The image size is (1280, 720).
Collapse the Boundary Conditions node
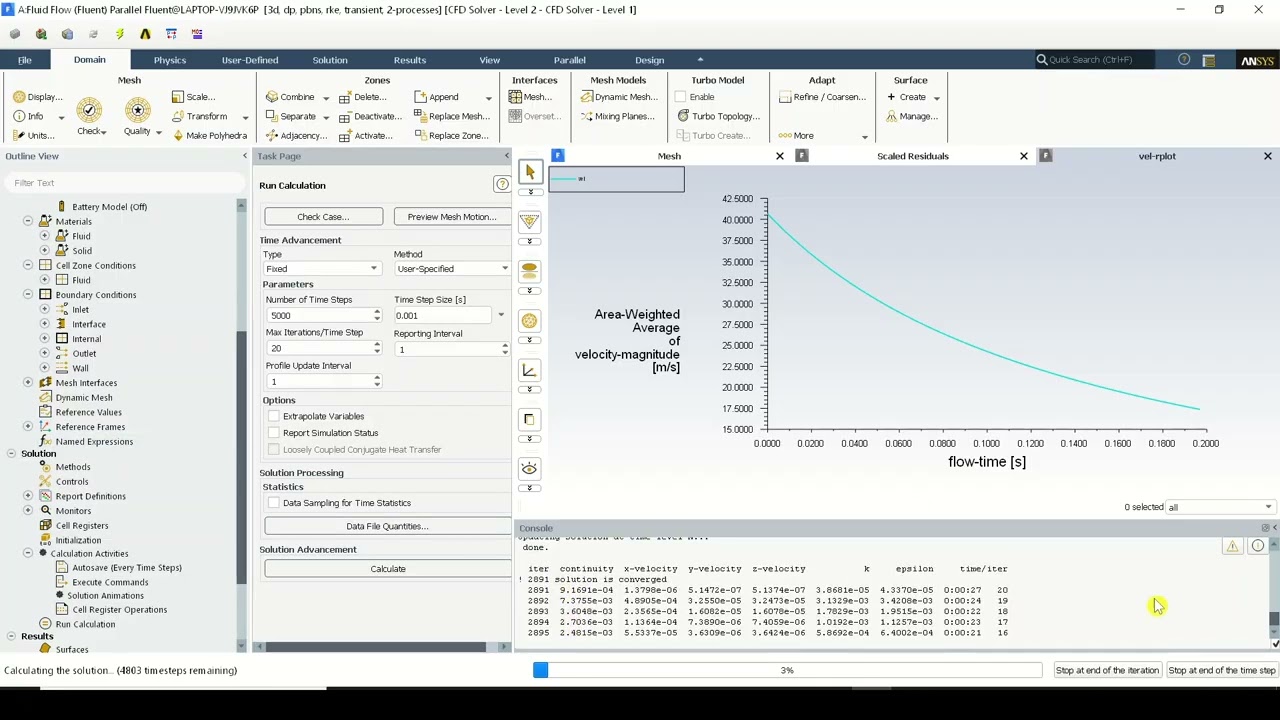[x=28, y=295]
